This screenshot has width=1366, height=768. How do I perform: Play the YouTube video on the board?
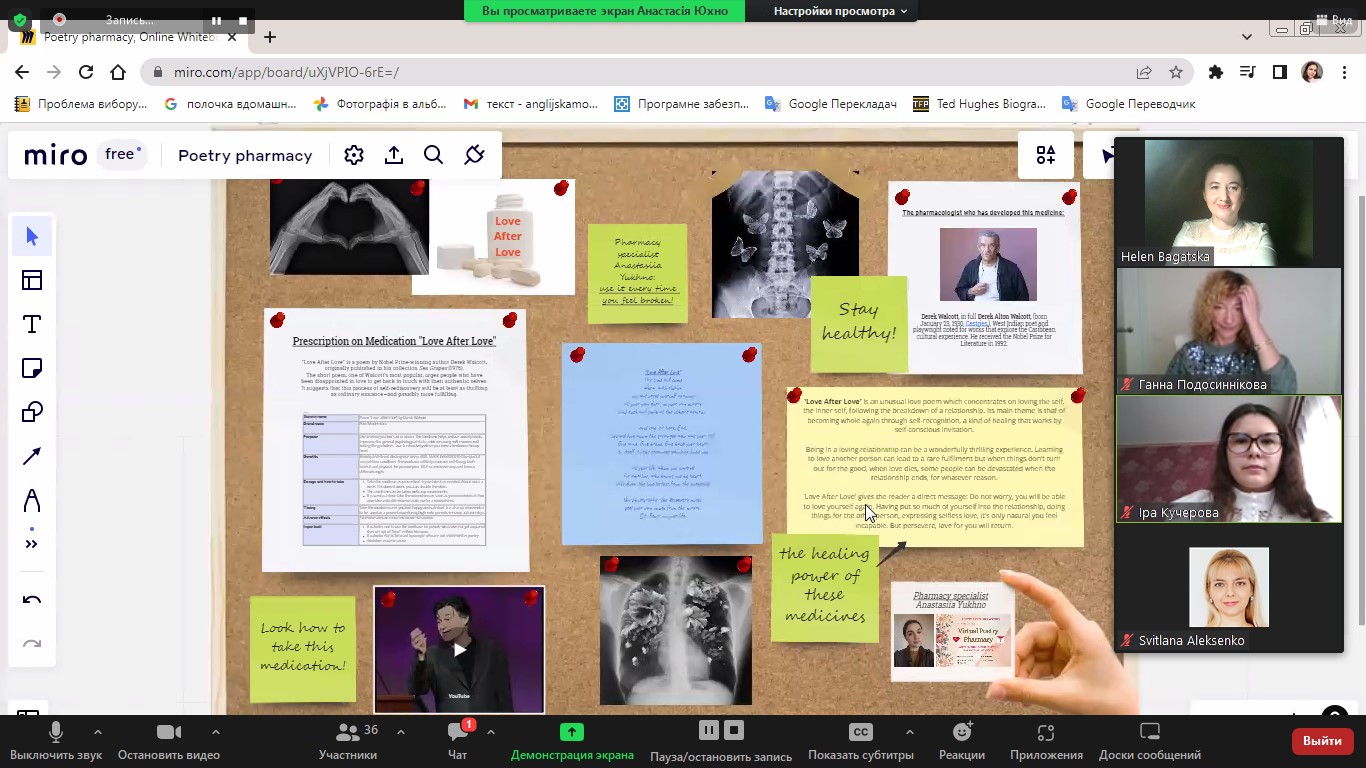[459, 650]
